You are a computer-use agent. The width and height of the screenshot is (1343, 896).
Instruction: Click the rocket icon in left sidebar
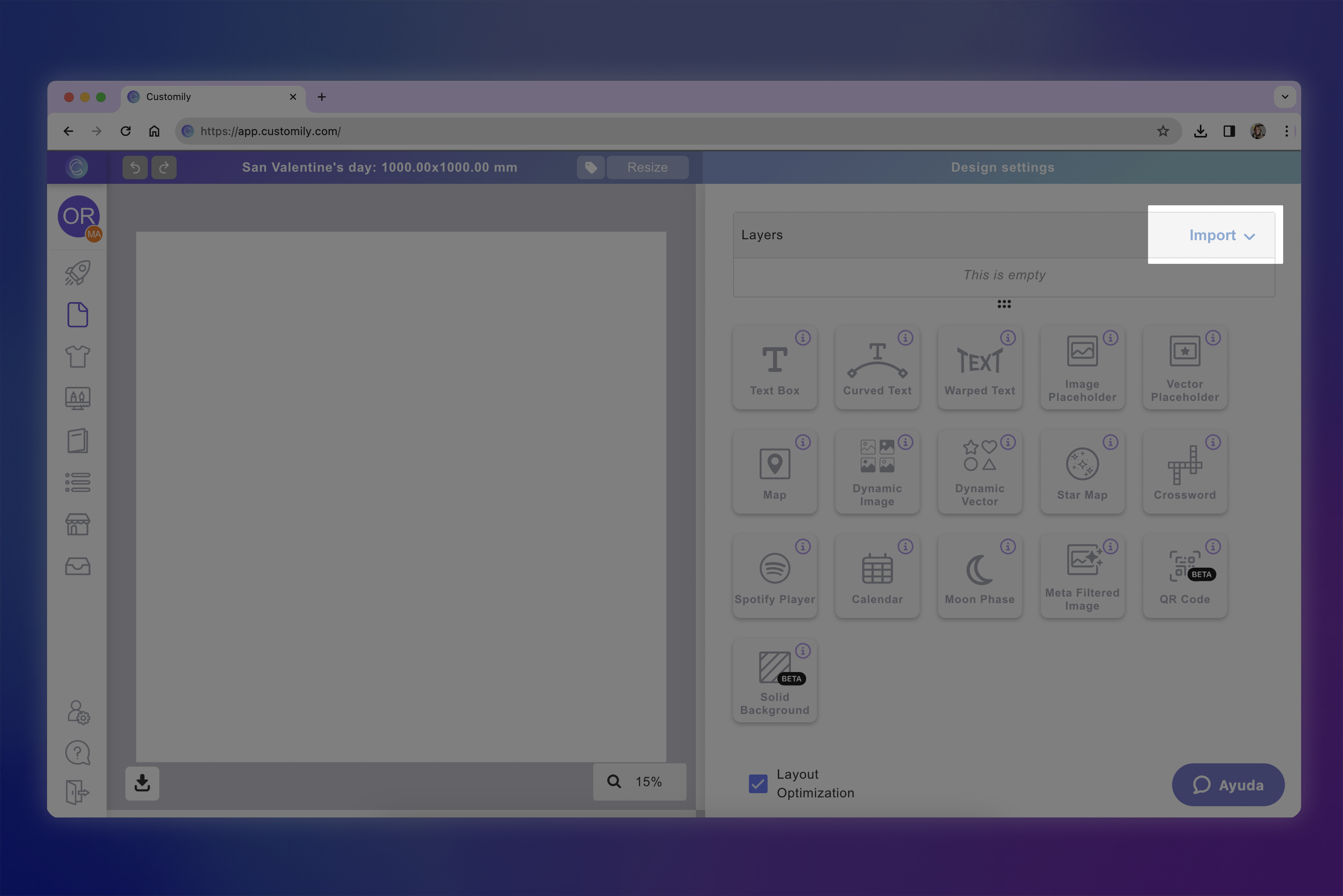coord(78,273)
